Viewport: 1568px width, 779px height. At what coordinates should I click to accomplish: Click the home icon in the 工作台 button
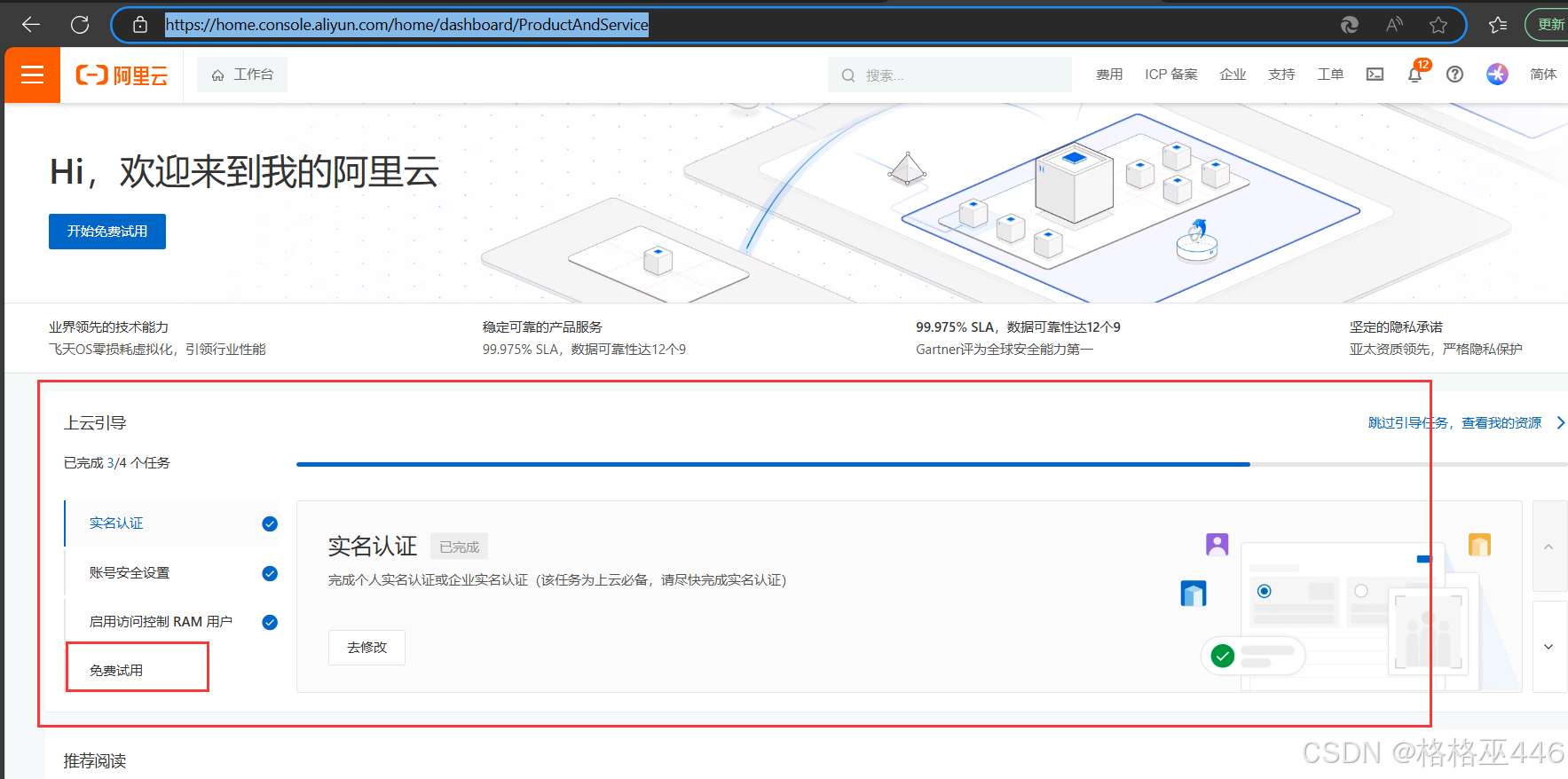coord(217,75)
